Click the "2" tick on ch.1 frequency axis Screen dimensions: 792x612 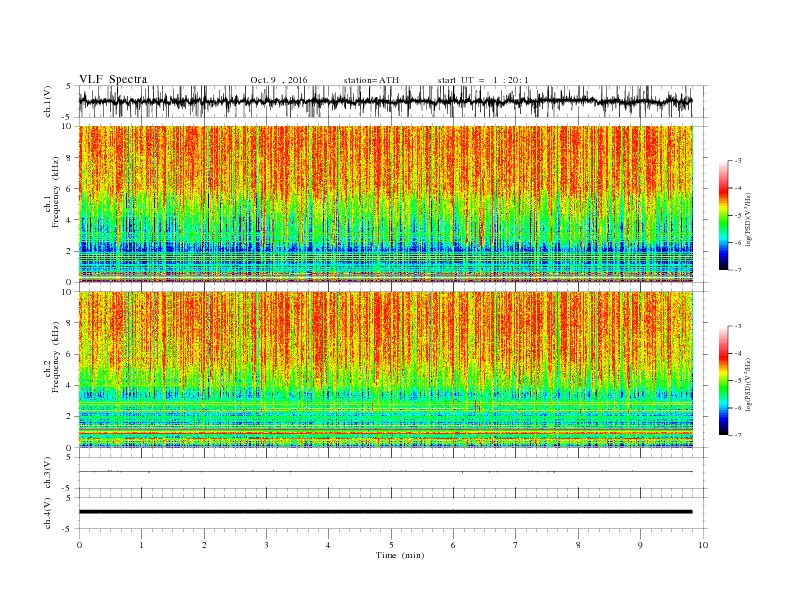[x=70, y=251]
